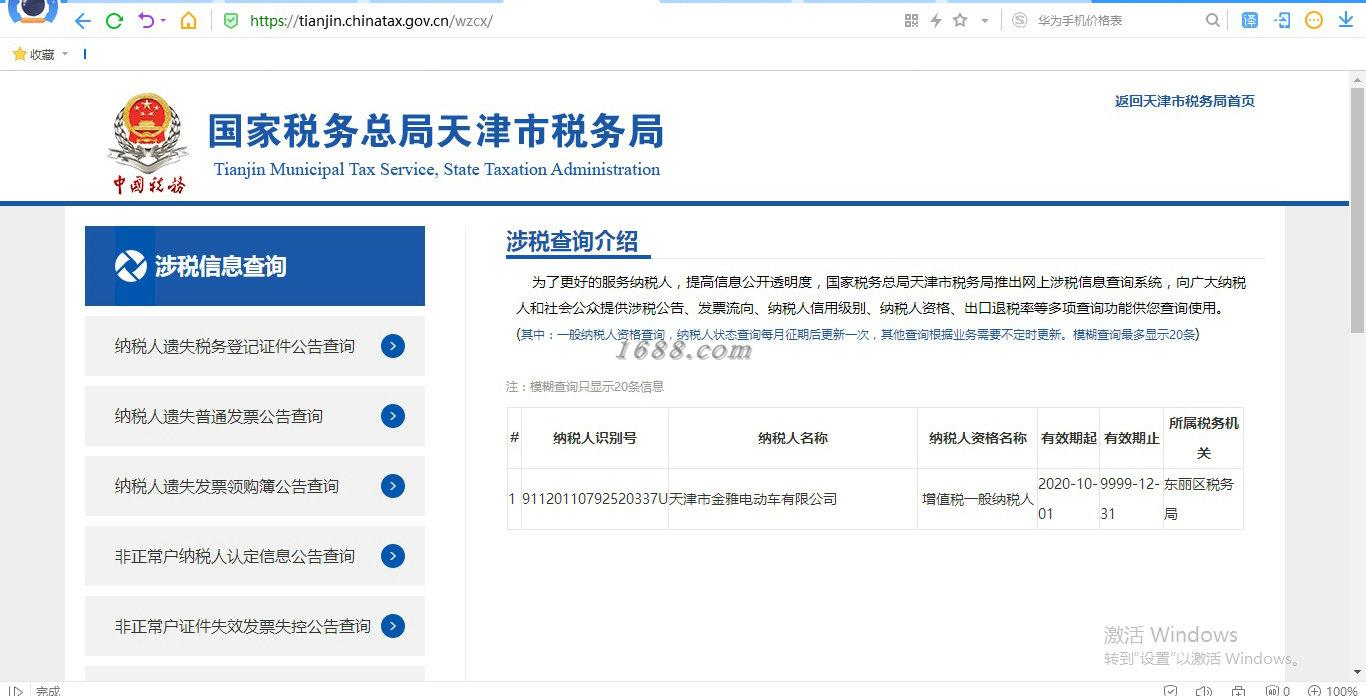This screenshot has height=696, width=1366.
Task: Click arrow beside 纳税人遗失普通发票公告查询
Action: coord(393,416)
